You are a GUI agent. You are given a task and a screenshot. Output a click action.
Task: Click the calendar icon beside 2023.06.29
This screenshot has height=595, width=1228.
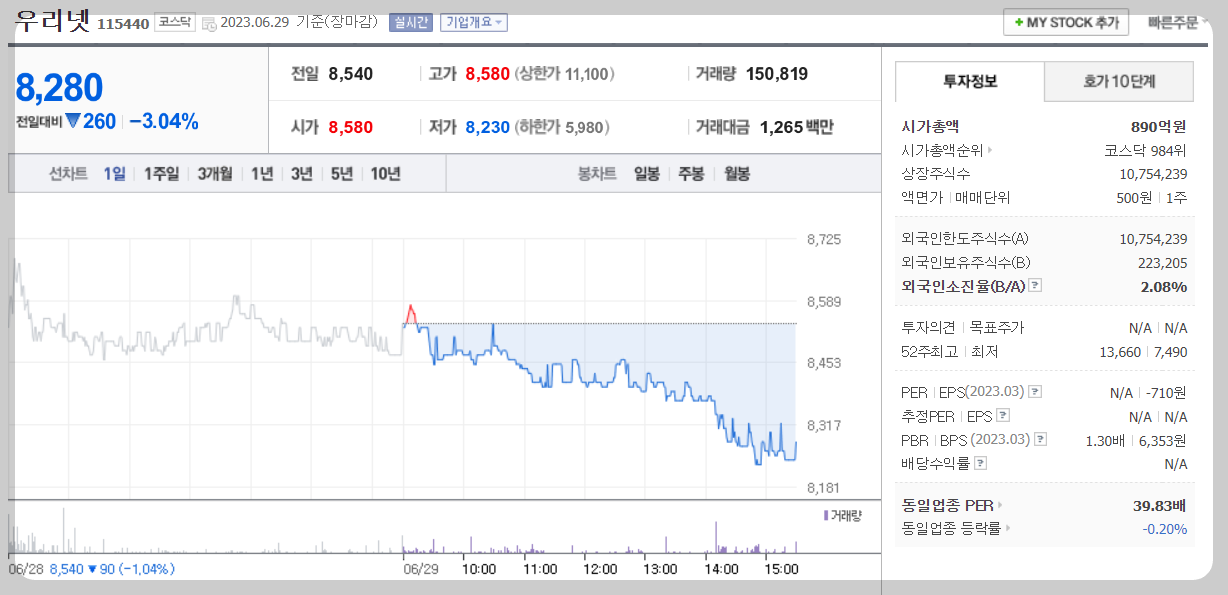208,23
